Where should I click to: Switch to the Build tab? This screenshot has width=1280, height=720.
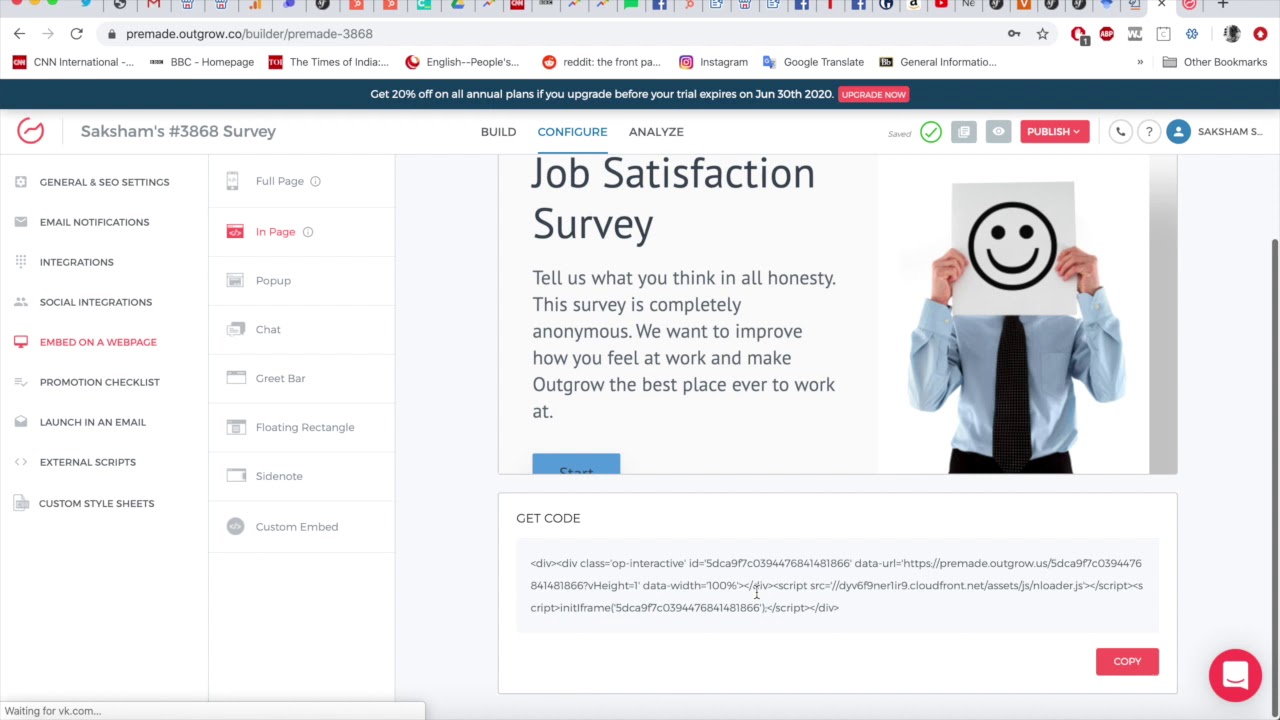coord(498,132)
